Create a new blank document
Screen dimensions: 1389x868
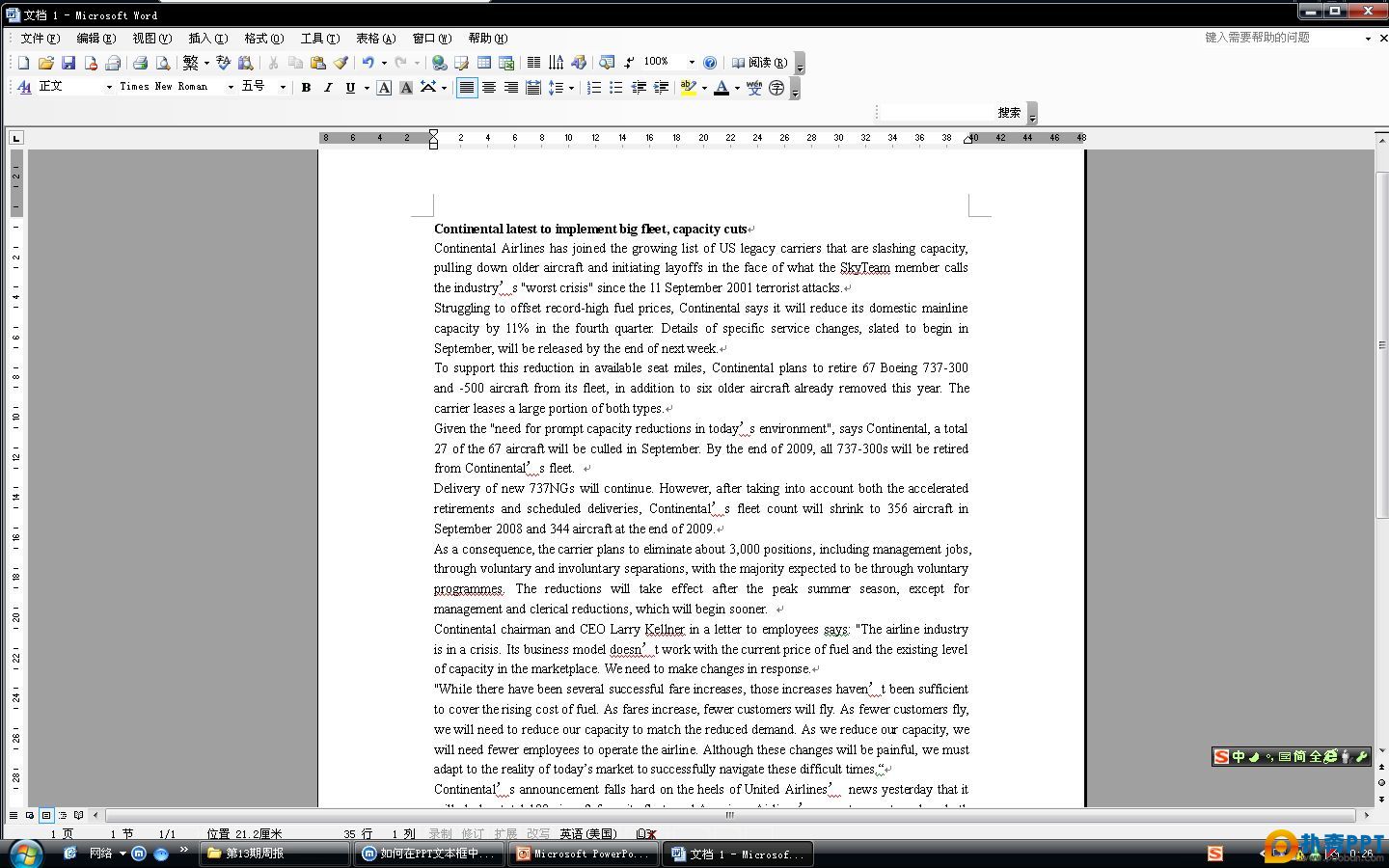point(23,63)
